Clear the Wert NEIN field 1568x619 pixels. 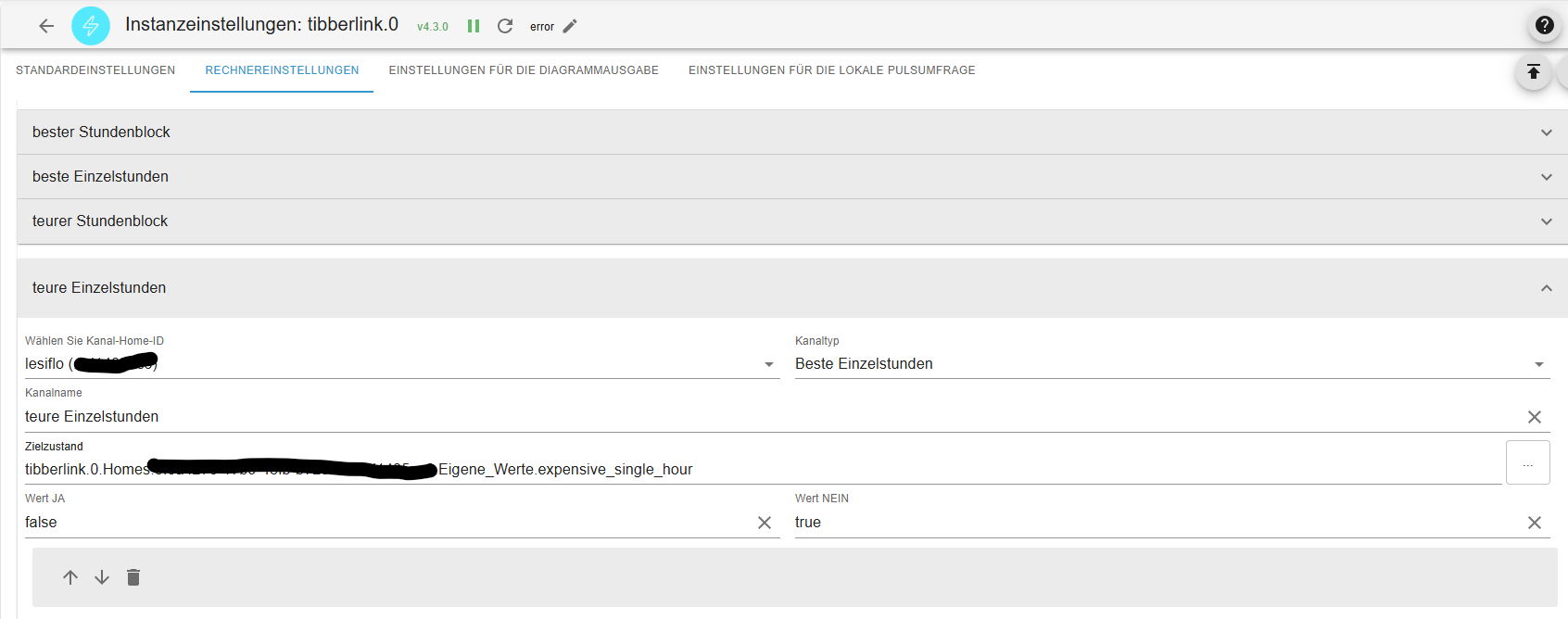pos(1534,523)
